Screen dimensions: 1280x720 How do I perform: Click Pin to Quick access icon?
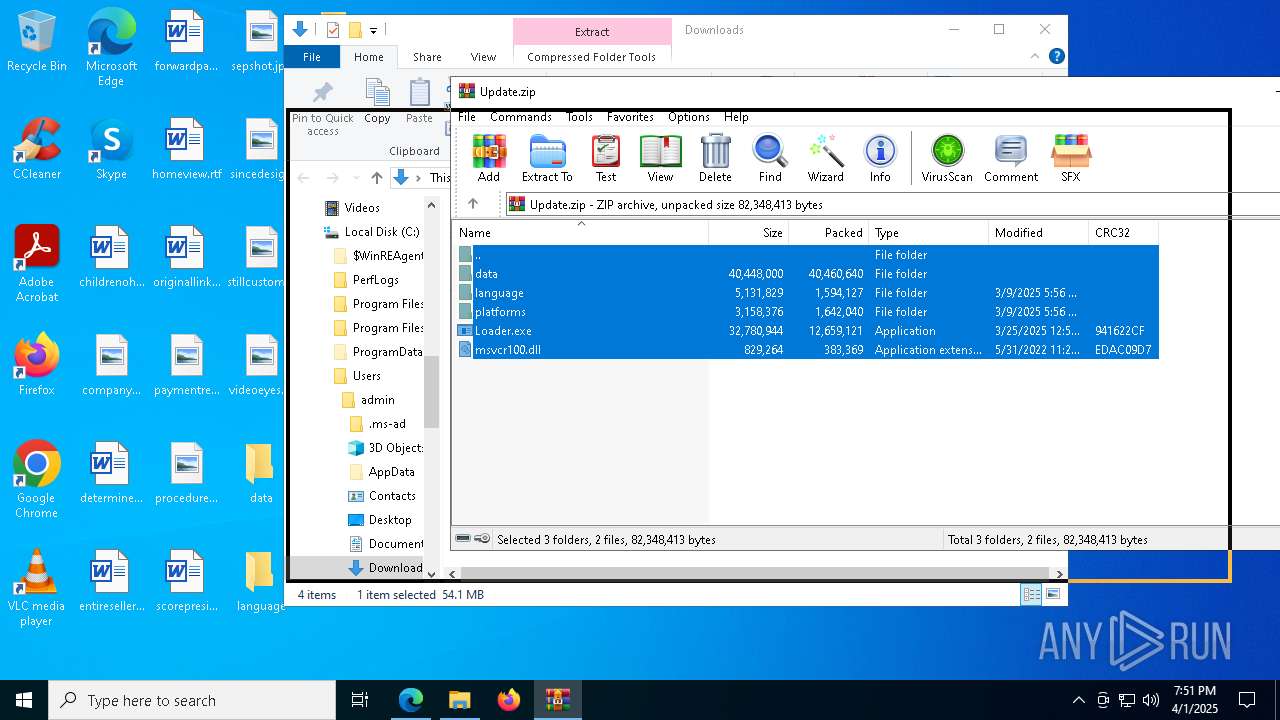(x=322, y=108)
